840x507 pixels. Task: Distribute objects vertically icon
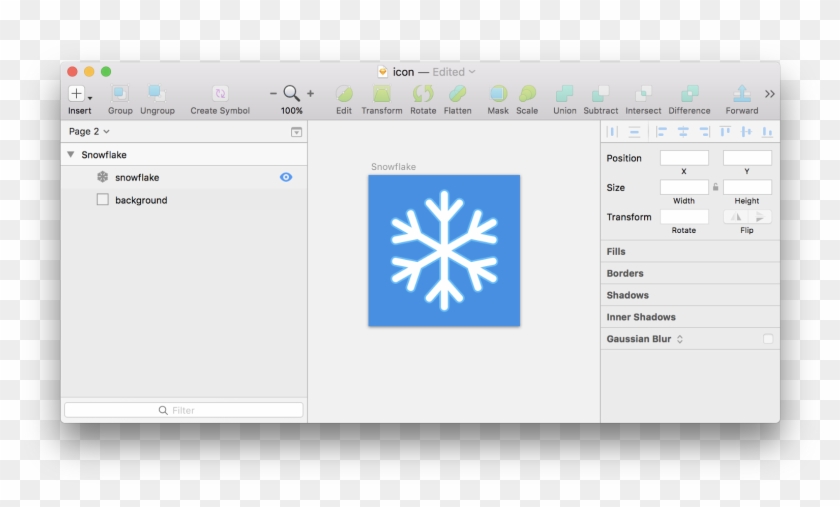pos(634,131)
